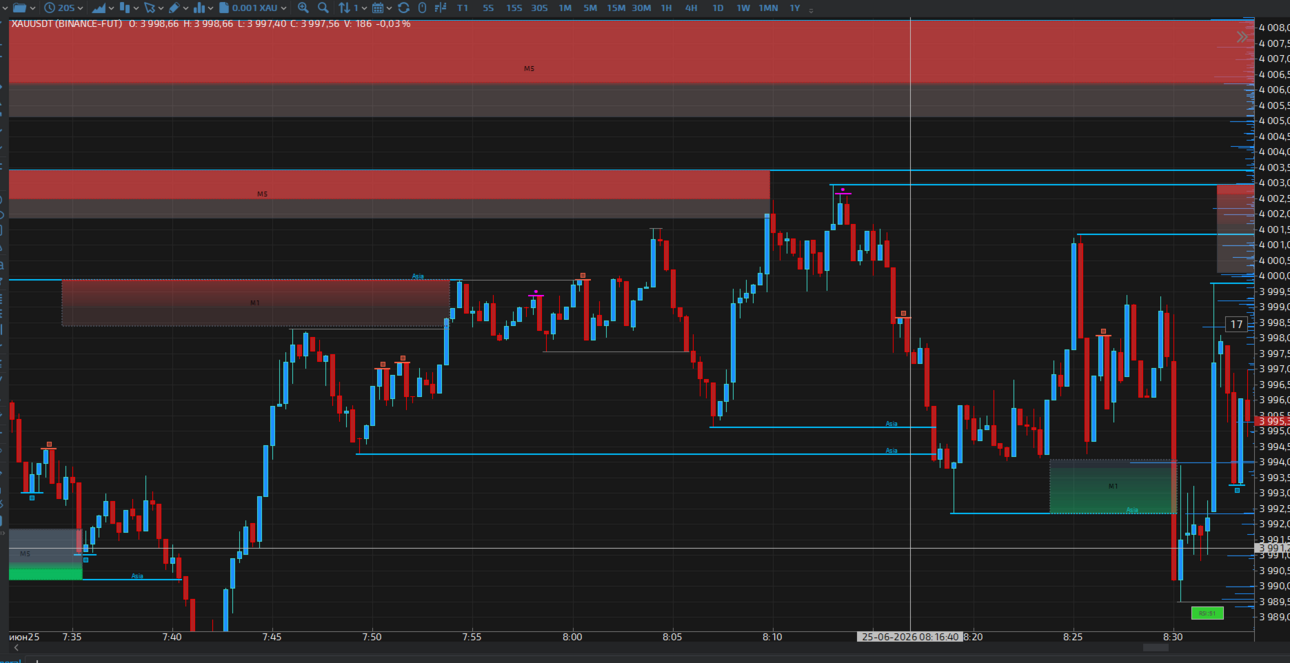Toggle the mouse mode icon
Viewport: 1290px width, 663px height.
point(422,7)
